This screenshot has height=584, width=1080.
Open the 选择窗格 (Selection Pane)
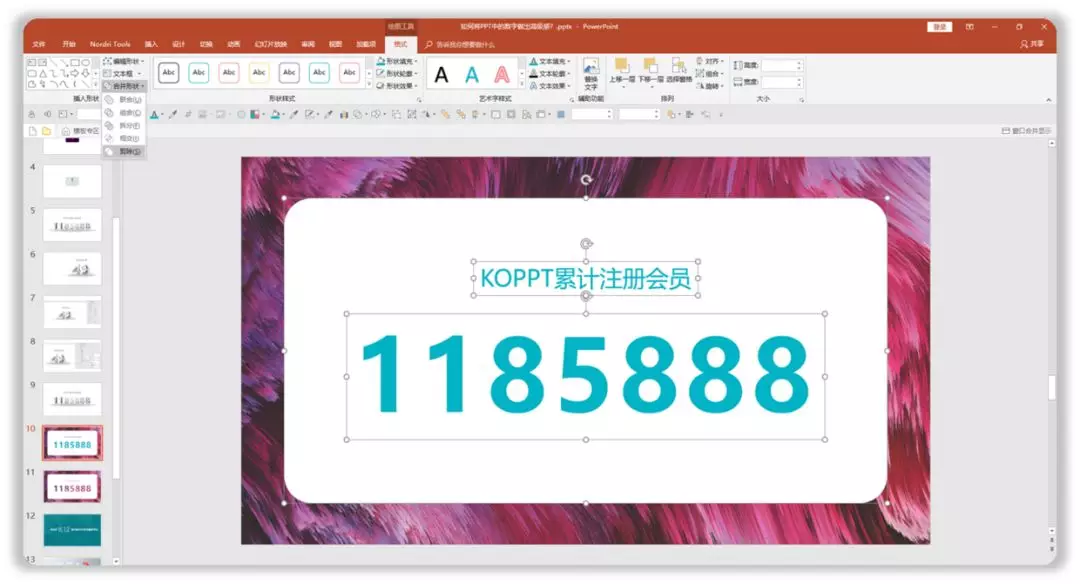click(678, 70)
